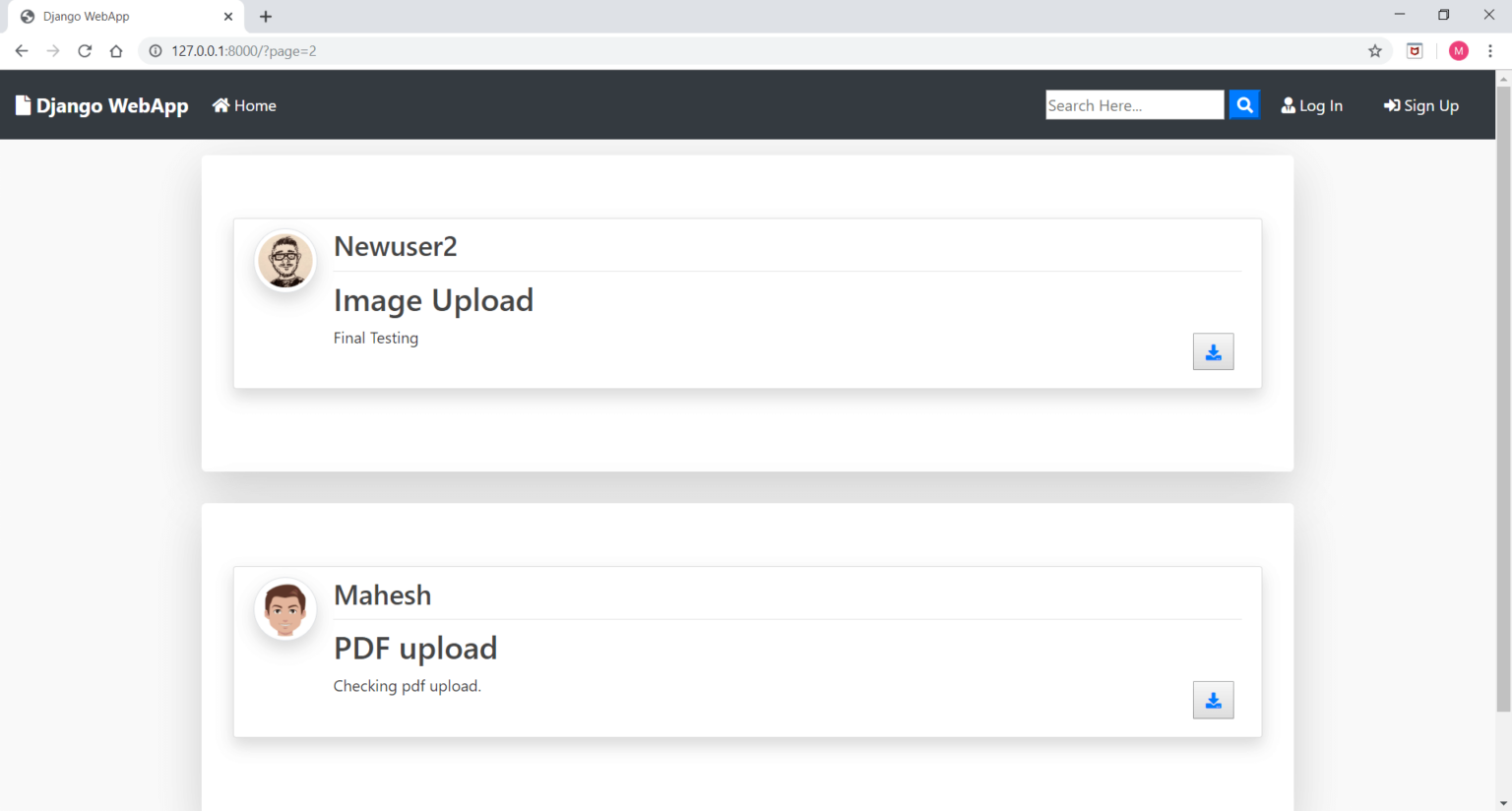The image size is (1512, 811).
Task: Click the forward navigation arrow
Action: coord(52,50)
